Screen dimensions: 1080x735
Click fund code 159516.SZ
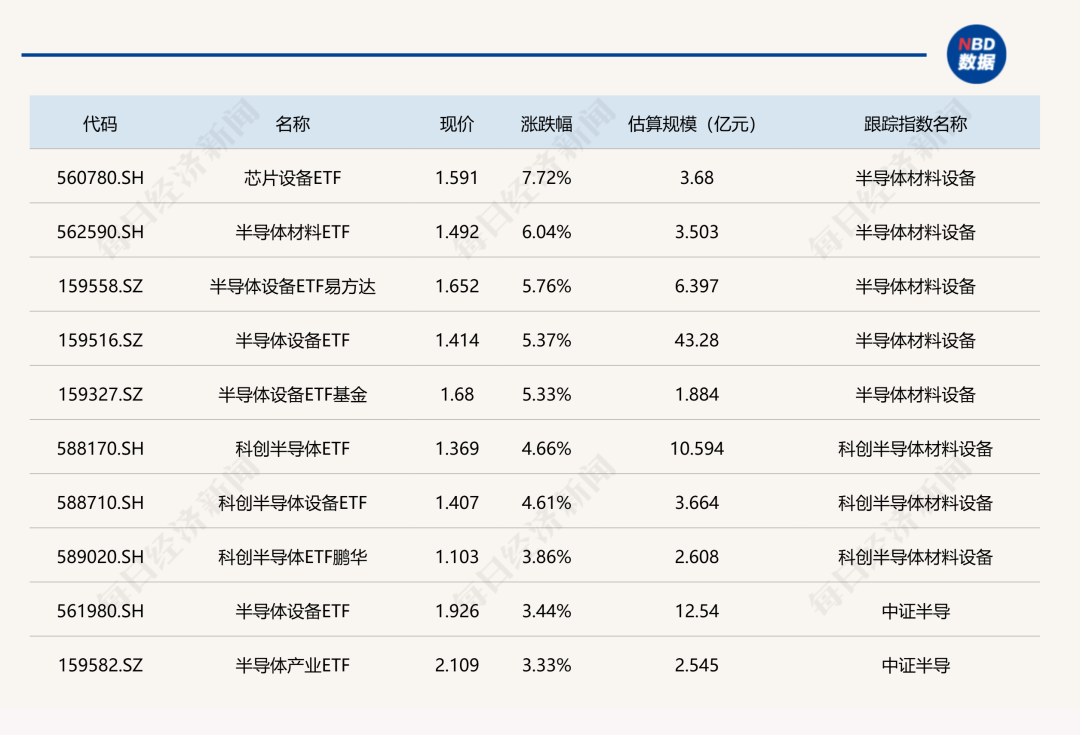(x=100, y=340)
